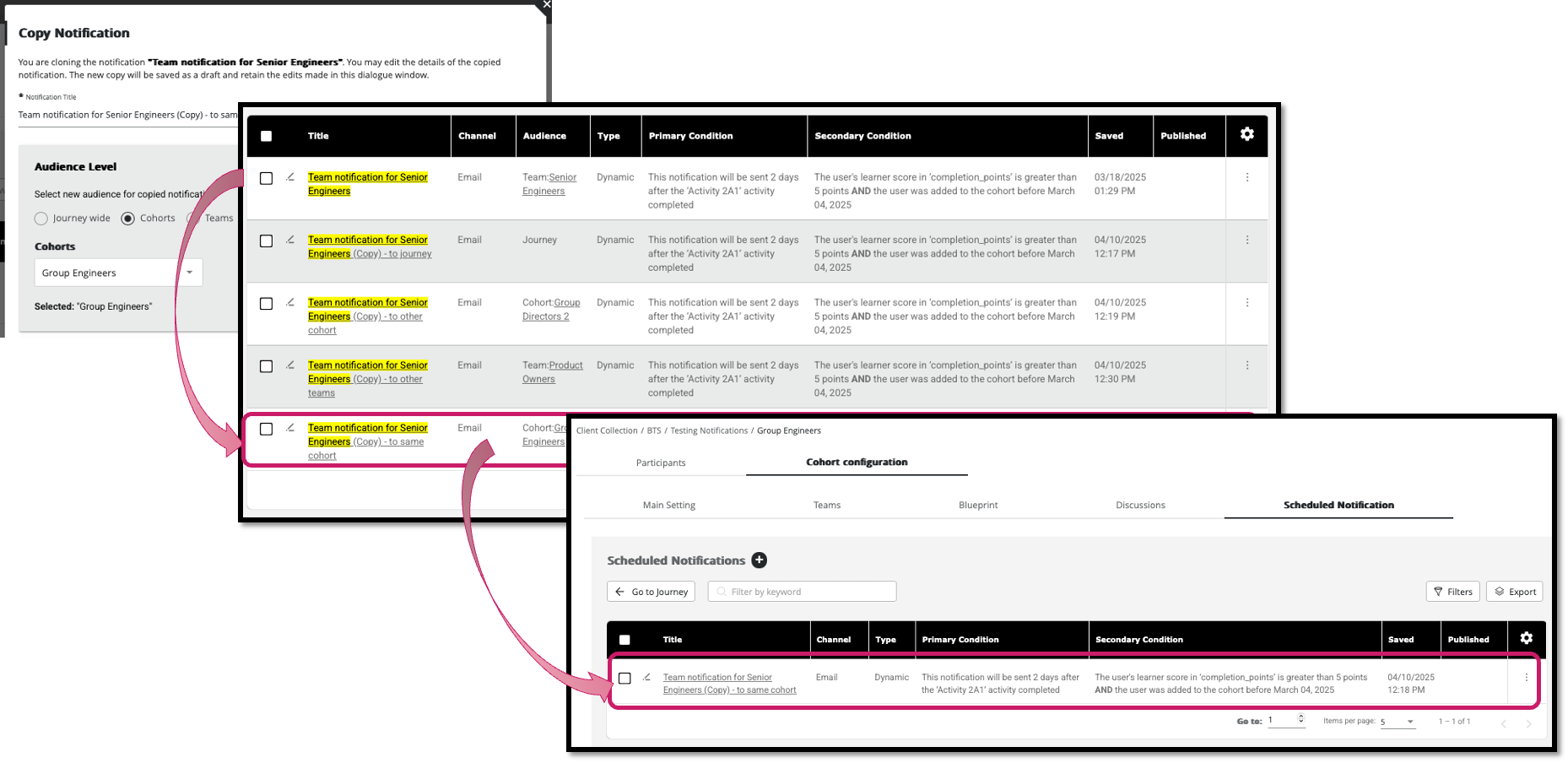Edit pencil in Group Engineers scheduled notification row
This screenshot has width=1568, height=763.
pyautogui.click(x=646, y=677)
